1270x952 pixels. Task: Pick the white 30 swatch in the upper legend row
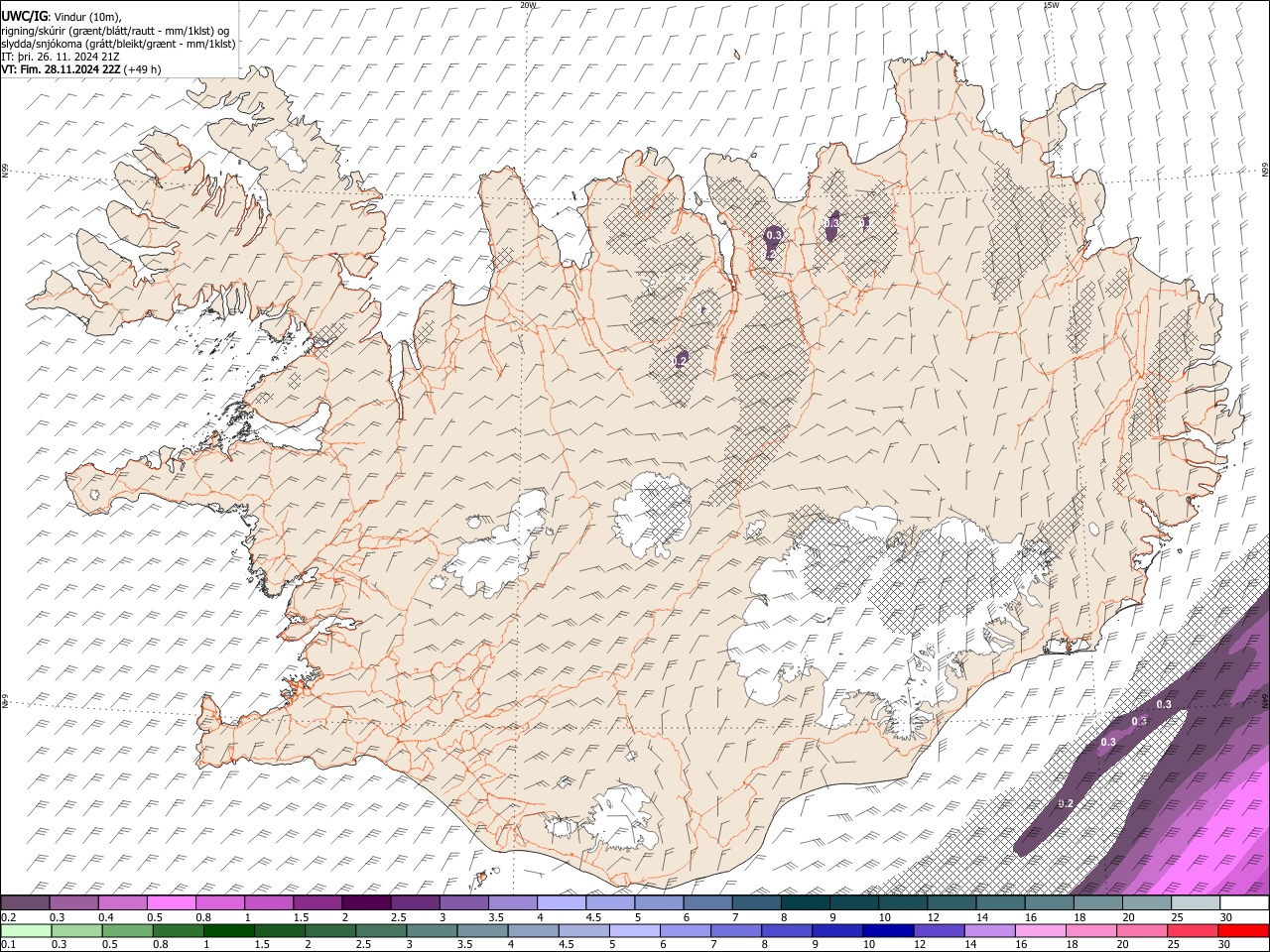tap(1244, 903)
